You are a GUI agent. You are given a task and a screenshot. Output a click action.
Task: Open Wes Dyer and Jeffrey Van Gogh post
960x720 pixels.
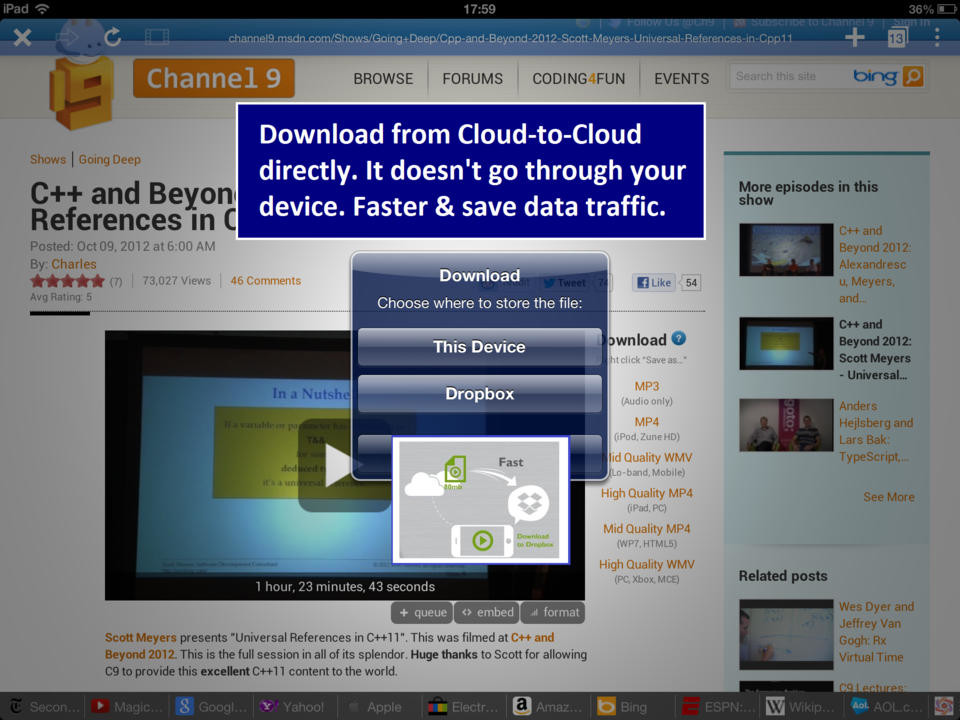click(x=876, y=631)
